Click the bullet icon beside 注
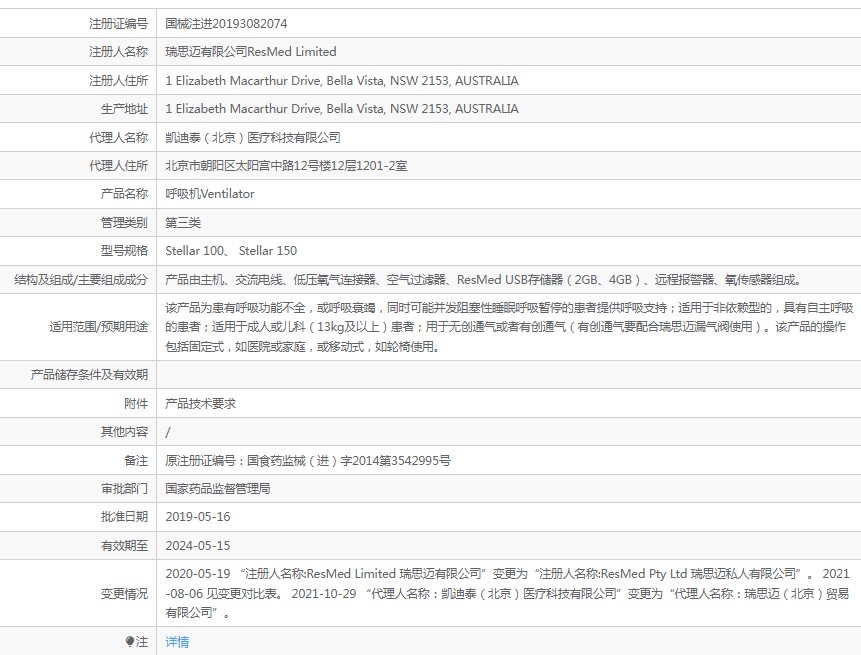This screenshot has height=655, width=861. pyautogui.click(x=130, y=641)
